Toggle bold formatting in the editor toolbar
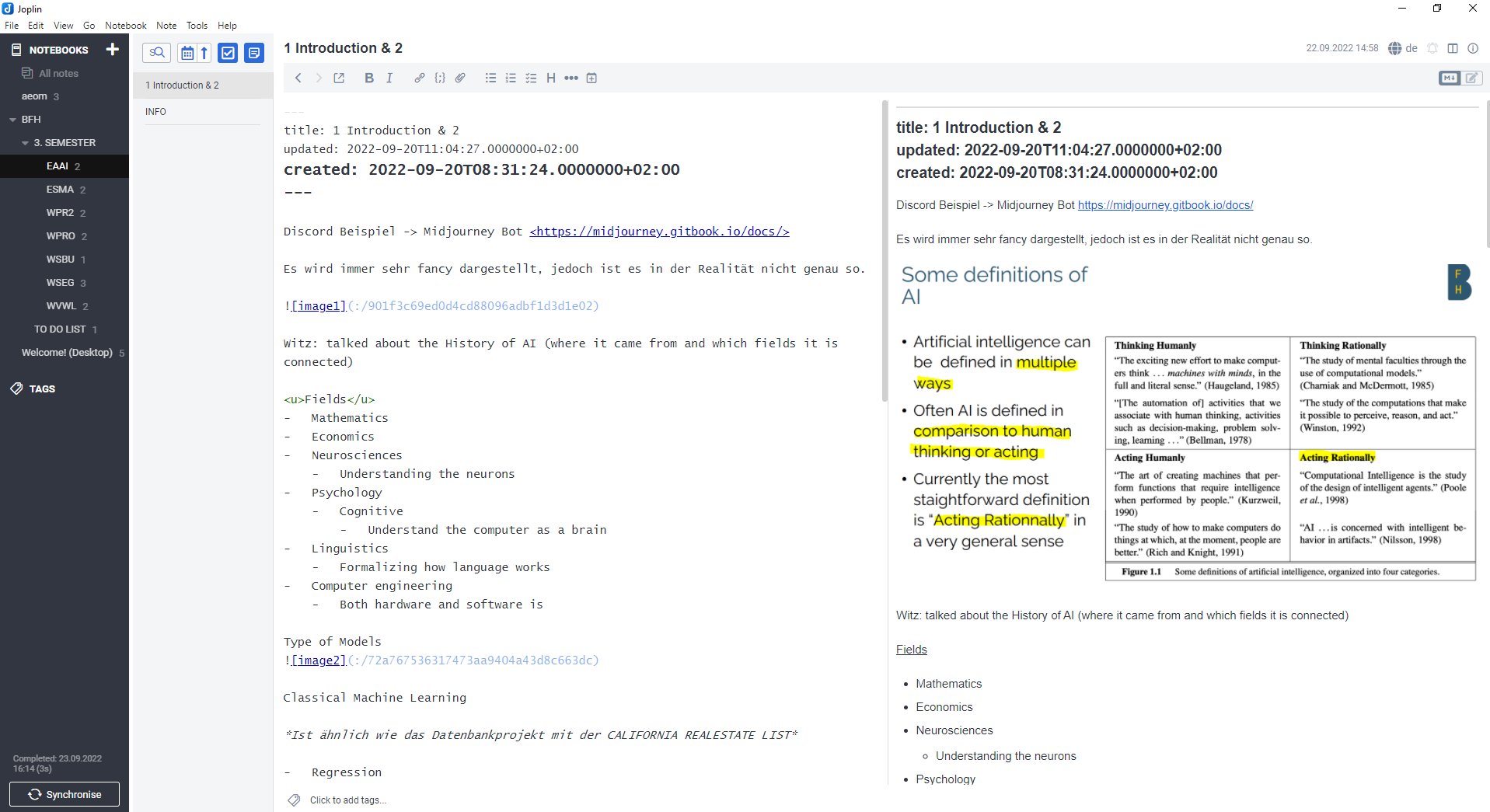The image size is (1490, 812). pos(368,78)
